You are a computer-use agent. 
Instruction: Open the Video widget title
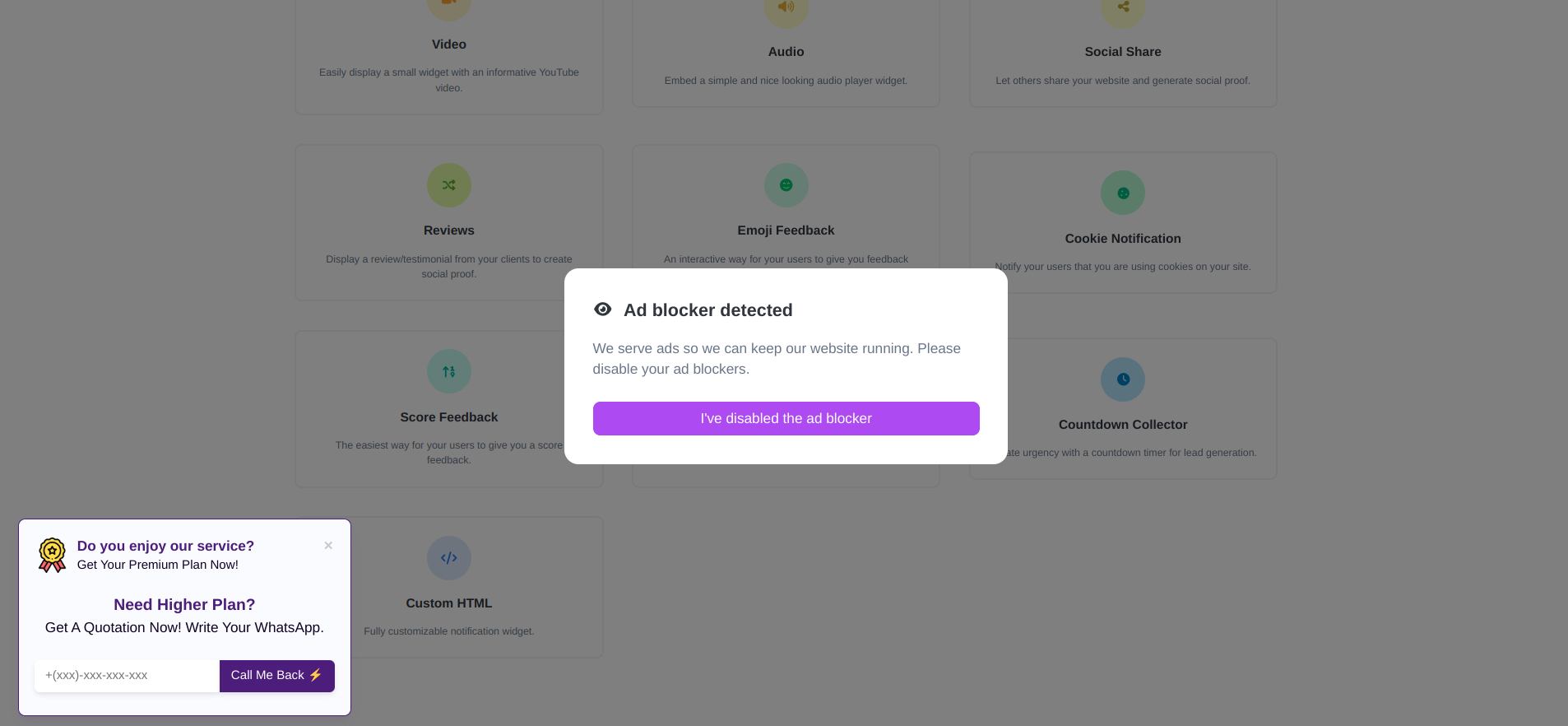pyautogui.click(x=448, y=44)
